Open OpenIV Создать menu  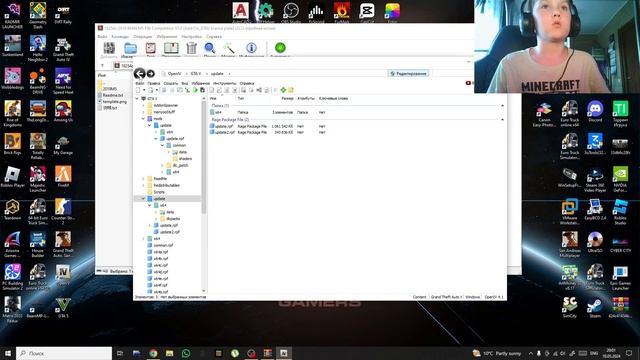171,83
